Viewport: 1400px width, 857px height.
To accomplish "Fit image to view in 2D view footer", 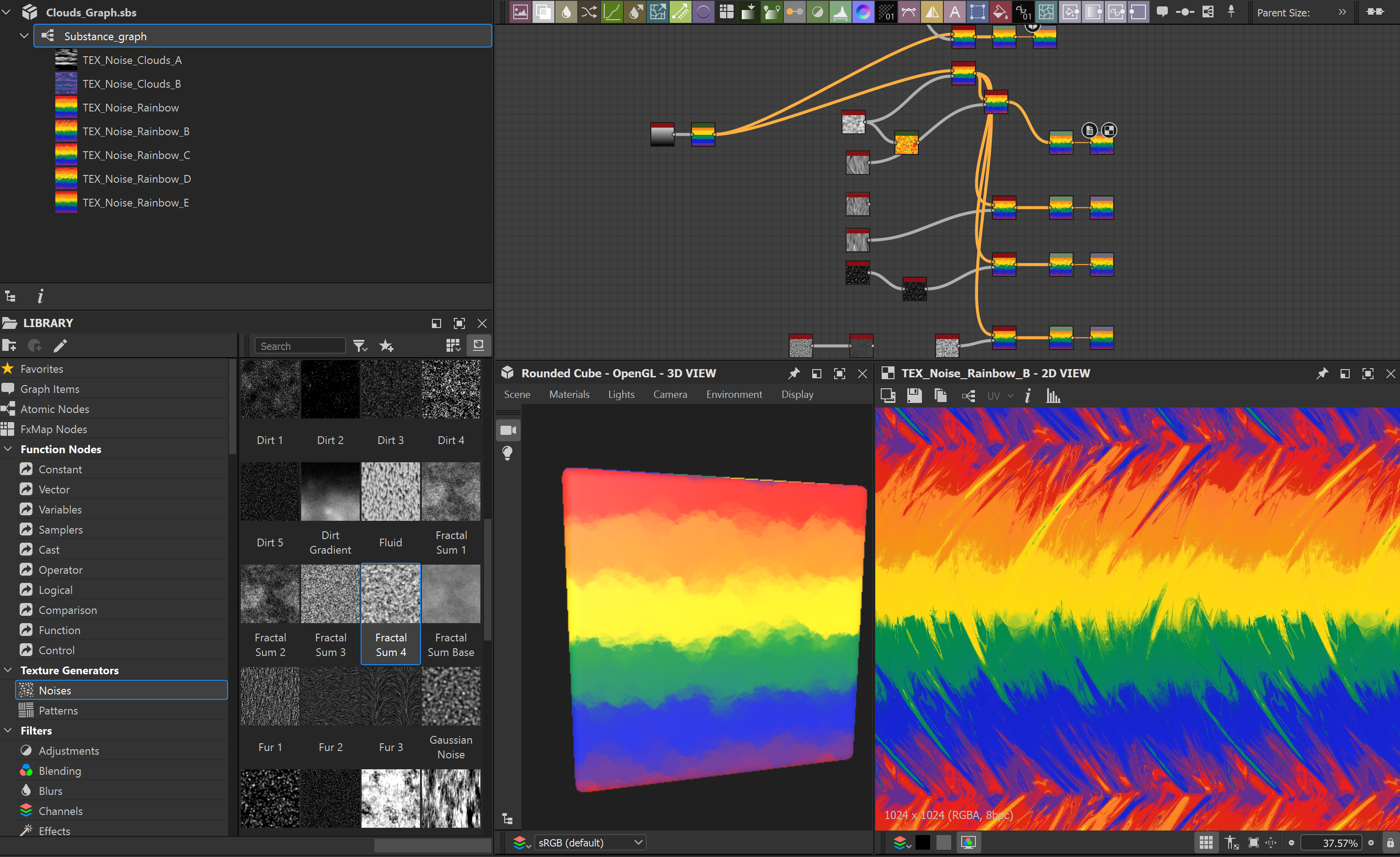I will [x=1253, y=842].
